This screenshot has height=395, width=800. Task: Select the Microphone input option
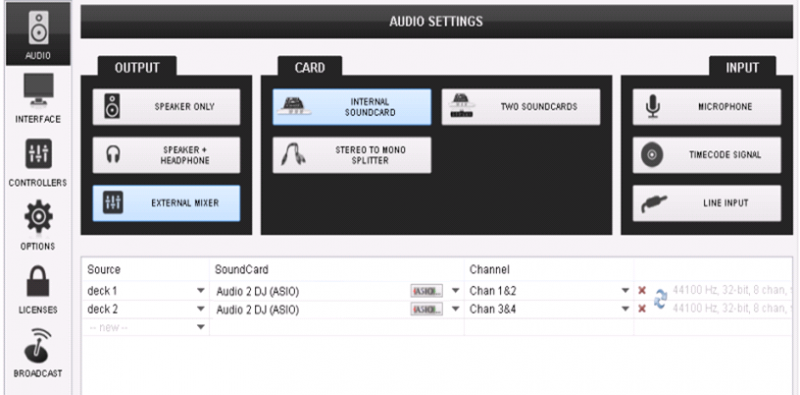(707, 107)
